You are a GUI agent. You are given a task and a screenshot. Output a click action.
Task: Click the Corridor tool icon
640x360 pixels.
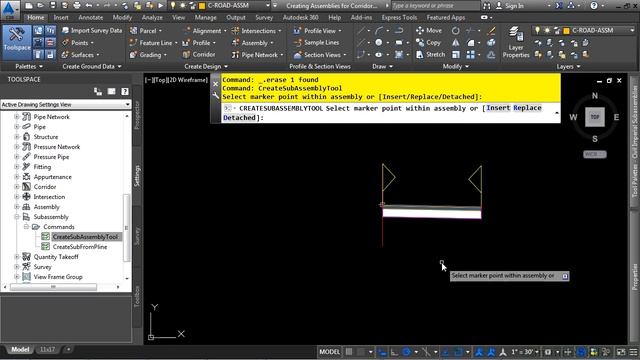pyautogui.click(x=187, y=54)
